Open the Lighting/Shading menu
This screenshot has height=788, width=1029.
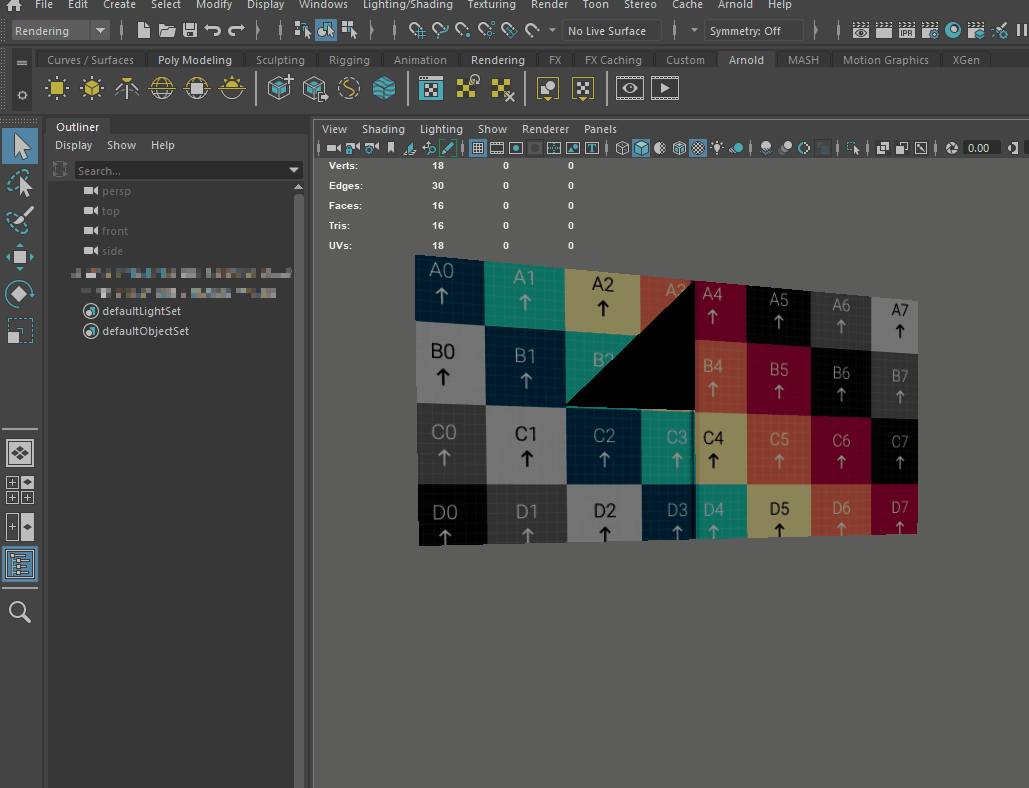coord(406,5)
